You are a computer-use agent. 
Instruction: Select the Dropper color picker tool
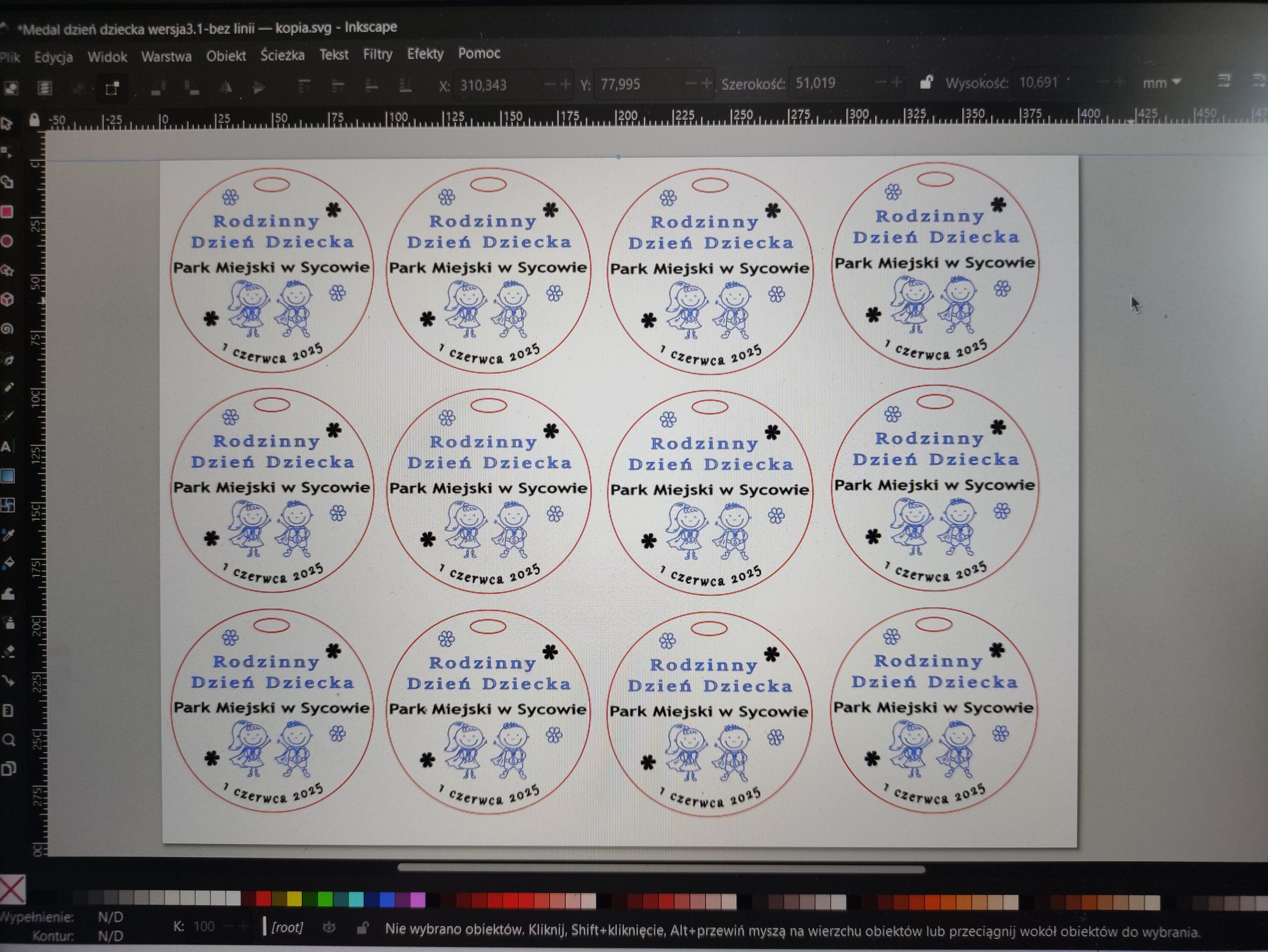(x=7, y=535)
